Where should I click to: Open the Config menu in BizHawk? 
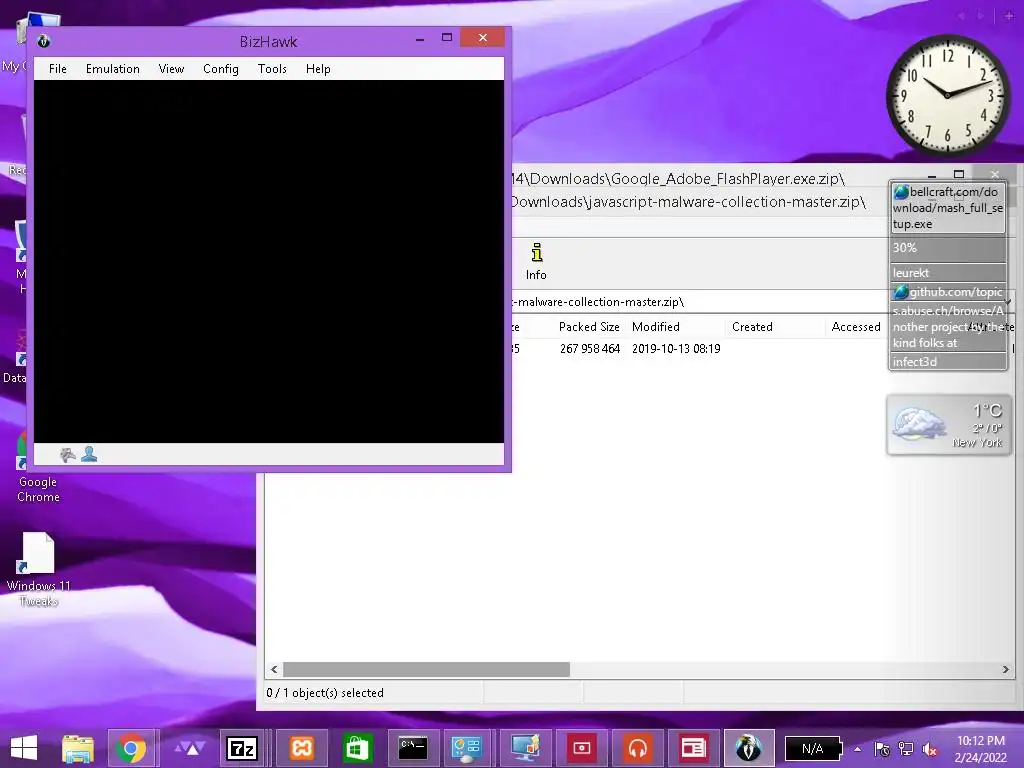[x=221, y=69]
